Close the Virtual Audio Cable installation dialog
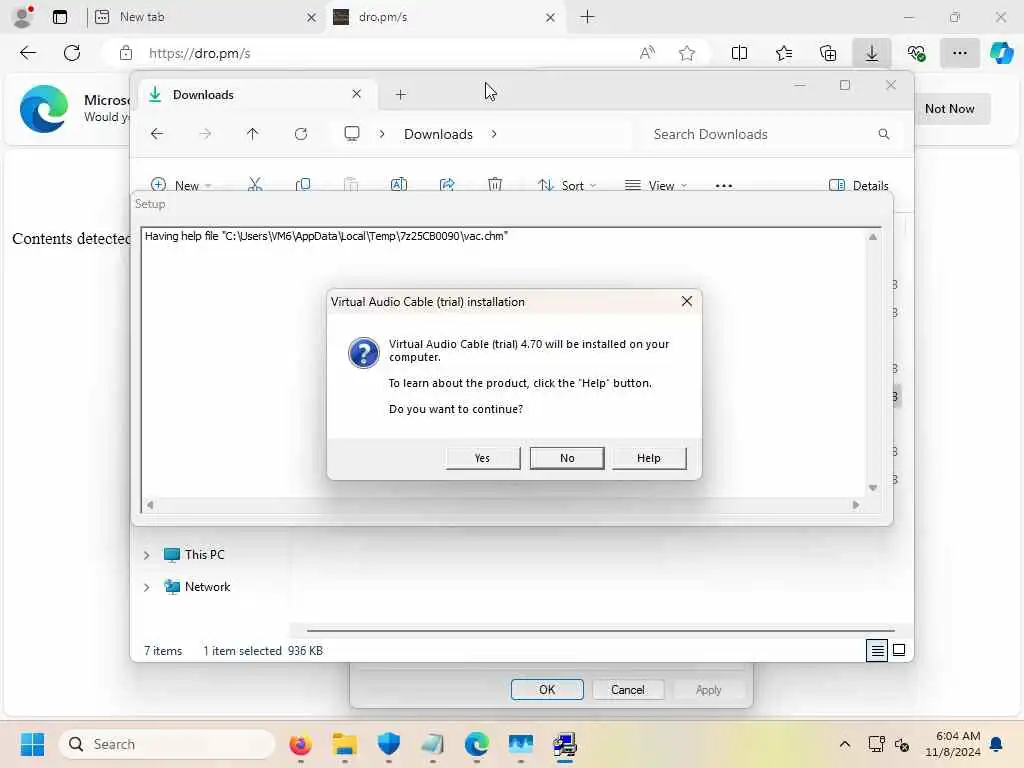This screenshot has width=1024, height=768. tap(686, 301)
